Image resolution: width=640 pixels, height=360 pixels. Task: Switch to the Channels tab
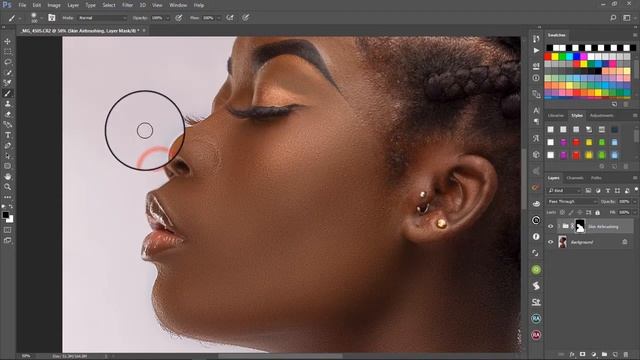point(575,178)
